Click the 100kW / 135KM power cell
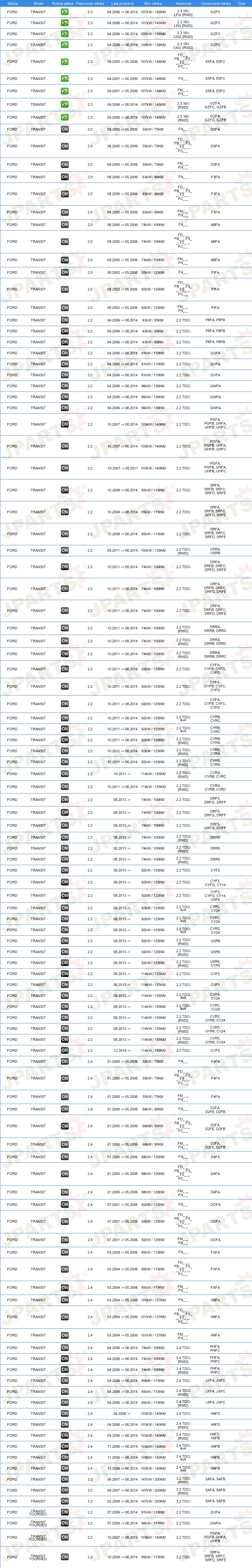The width and height of the screenshot is (252, 1568). 153,550
